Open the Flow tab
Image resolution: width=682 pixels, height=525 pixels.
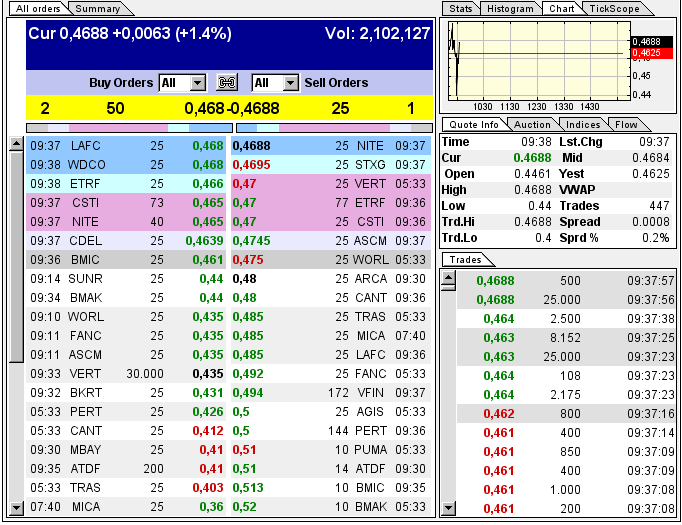[x=626, y=125]
